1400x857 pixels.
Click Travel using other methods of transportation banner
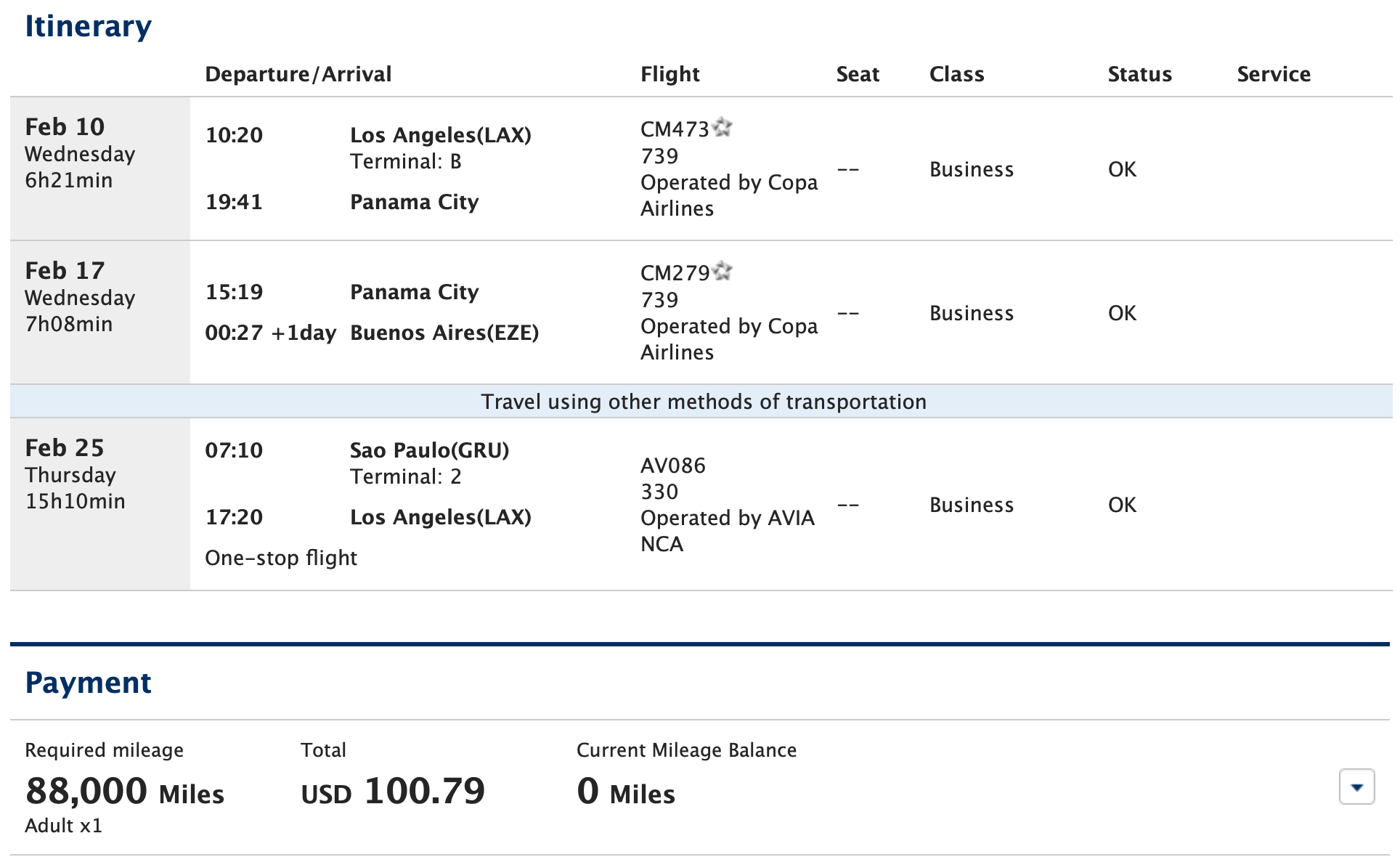pyautogui.click(x=701, y=401)
